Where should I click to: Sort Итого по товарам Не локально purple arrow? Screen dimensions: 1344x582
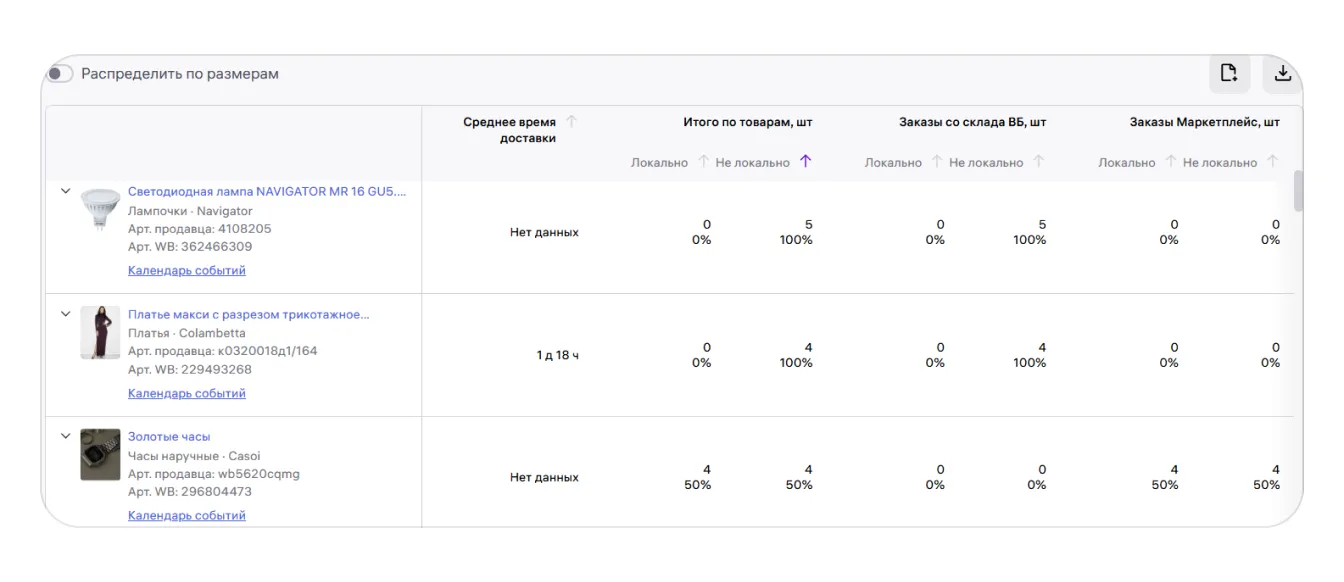(x=806, y=162)
